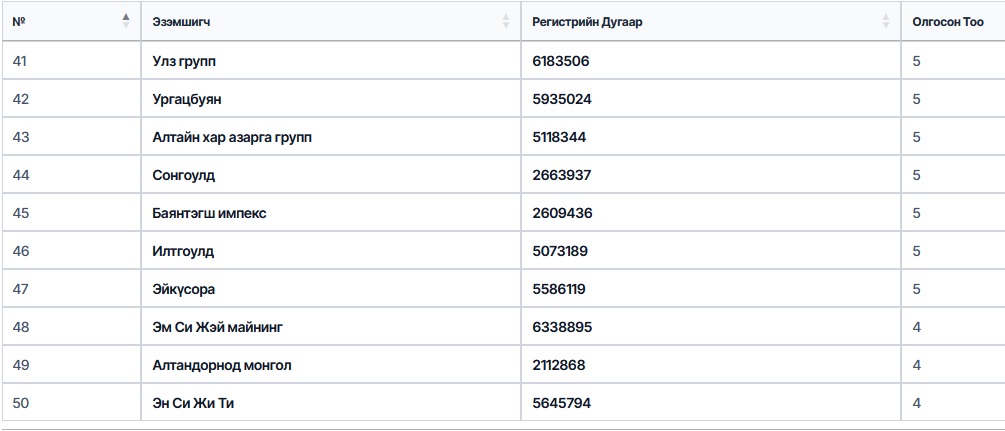
Task: Select Баянтэгш импекс in the table
Action: click(209, 213)
